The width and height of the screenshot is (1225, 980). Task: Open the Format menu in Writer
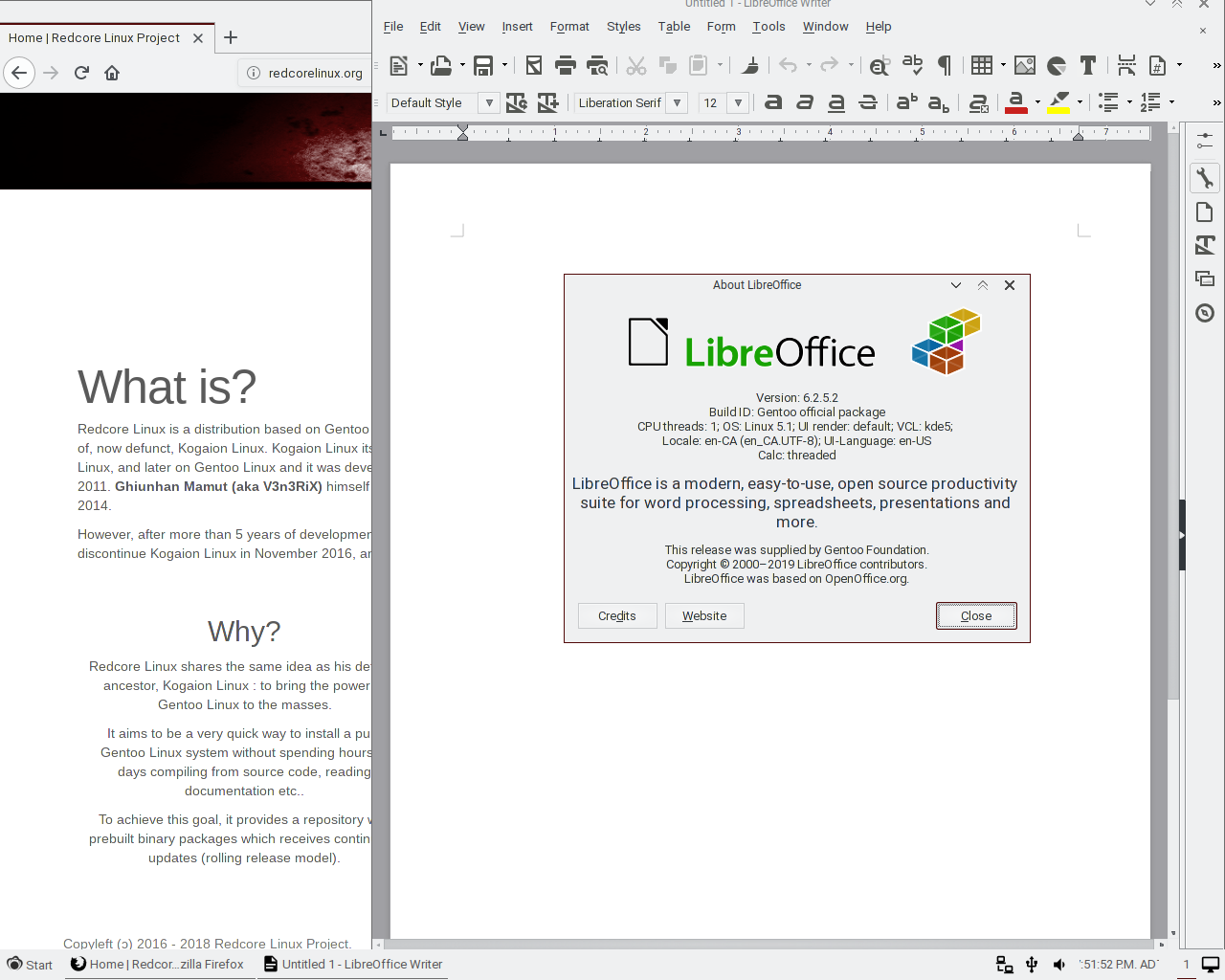569,27
